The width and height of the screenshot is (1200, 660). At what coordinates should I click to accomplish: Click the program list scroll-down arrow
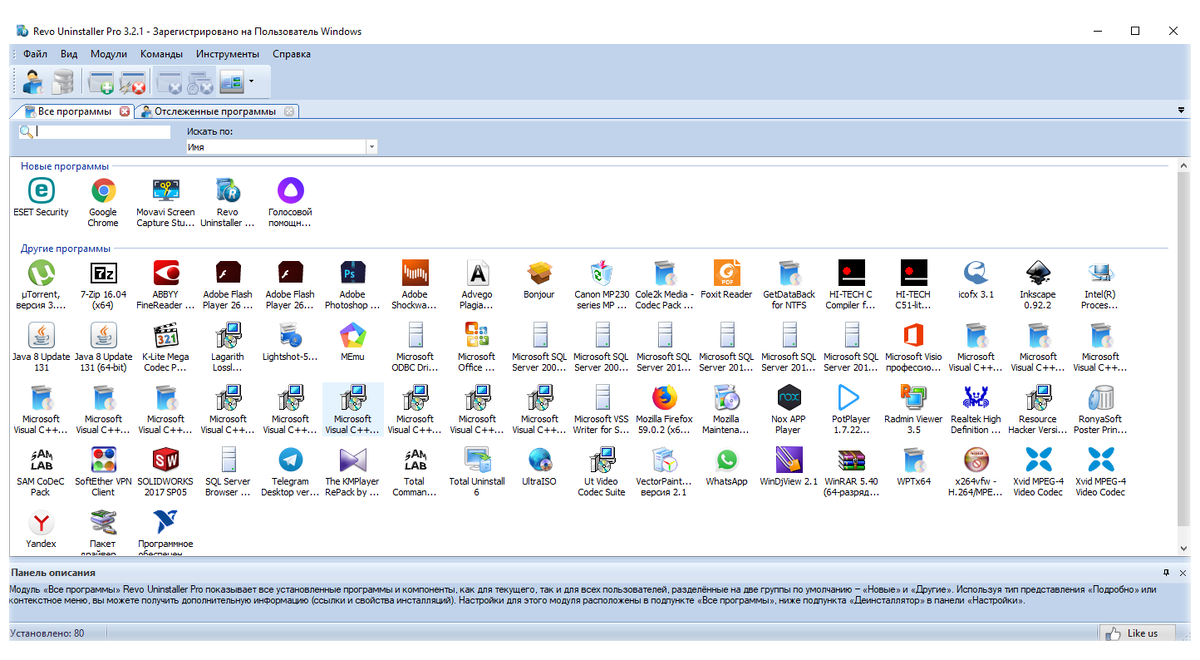[1183, 549]
